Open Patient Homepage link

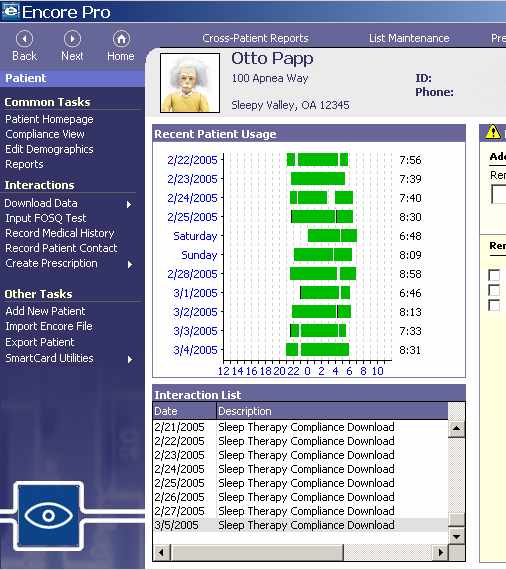coord(49,119)
